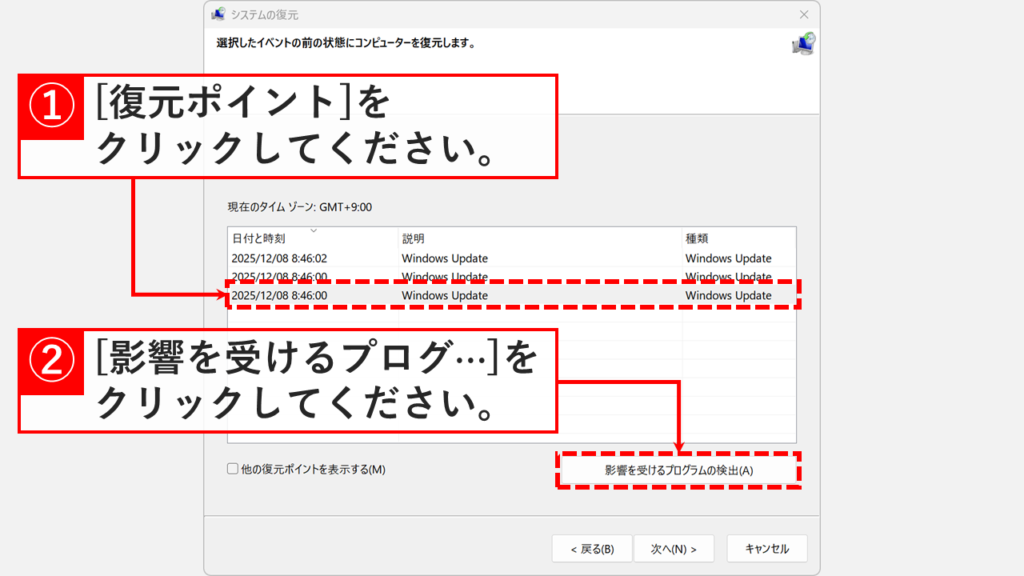Viewport: 1024px width, 576px height.
Task: Close the システムの復元 dialog
Action: coord(803,15)
